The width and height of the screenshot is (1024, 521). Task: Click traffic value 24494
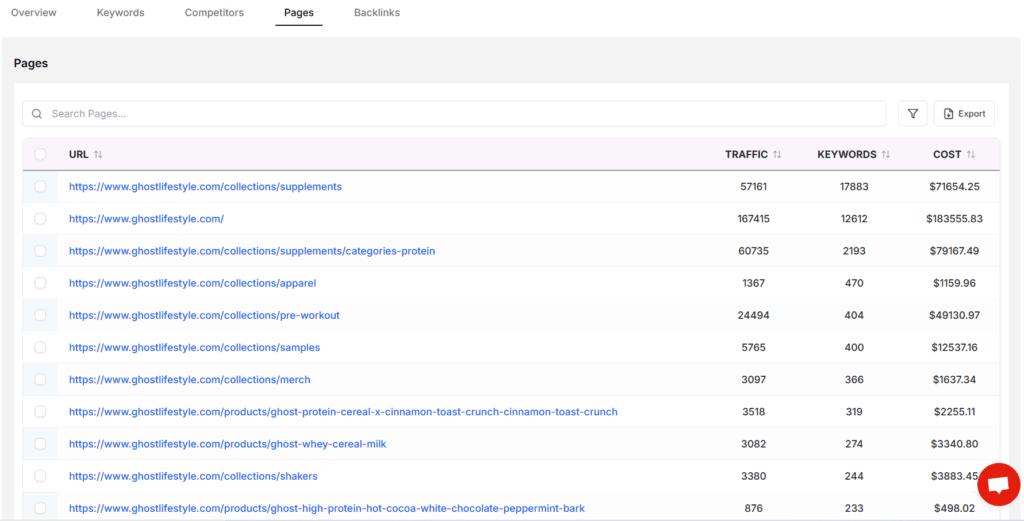coord(754,315)
